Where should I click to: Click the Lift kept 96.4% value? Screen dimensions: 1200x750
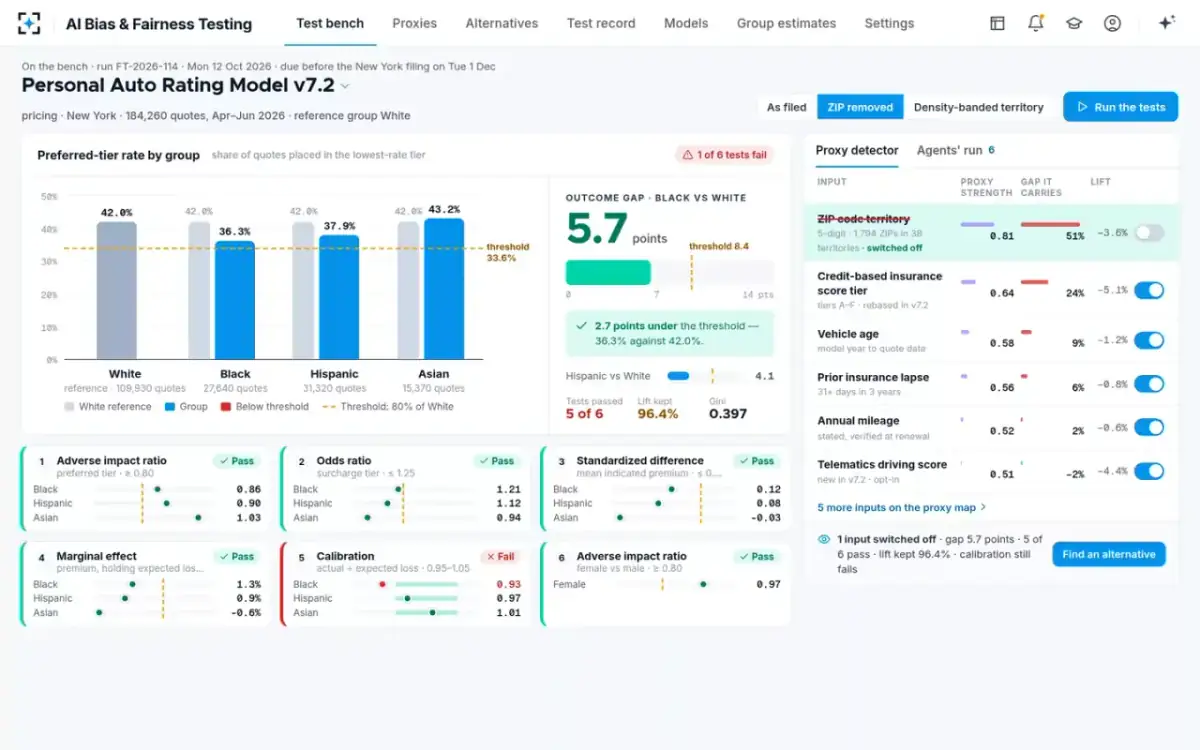pyautogui.click(x=658, y=413)
